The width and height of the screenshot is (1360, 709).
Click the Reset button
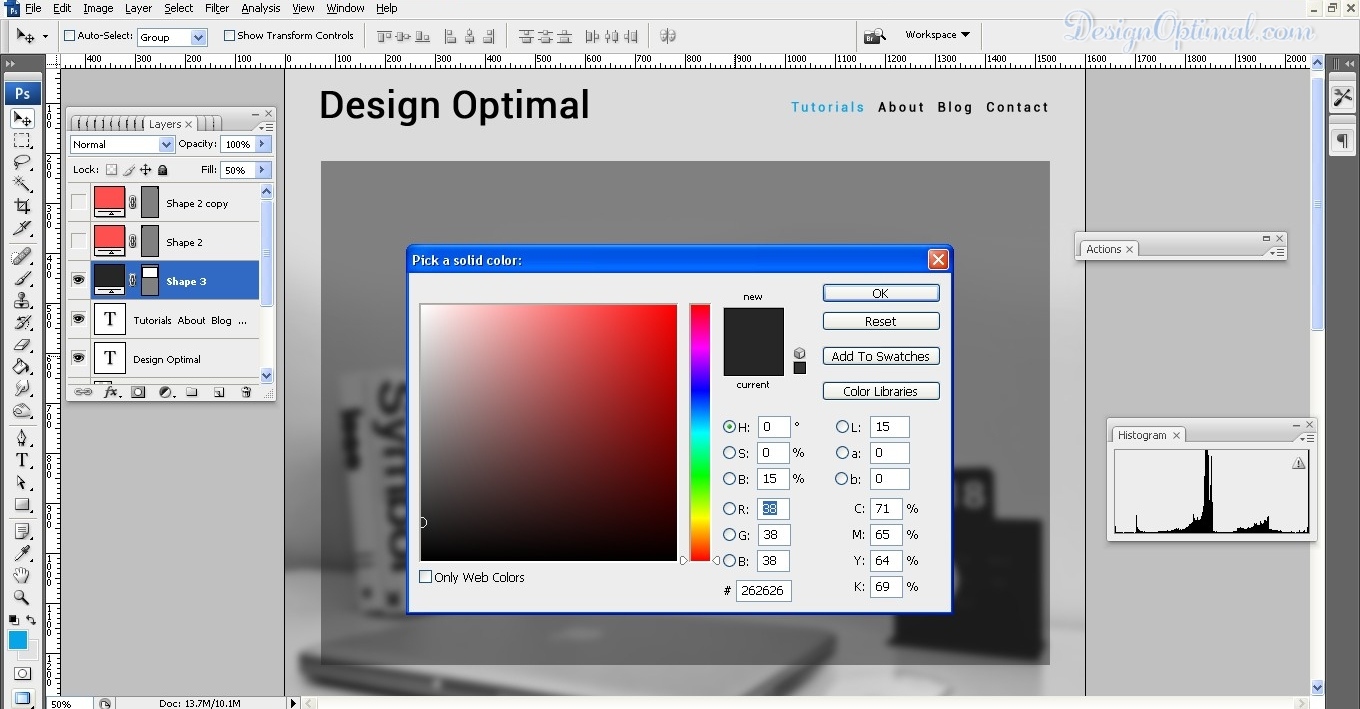(x=881, y=321)
